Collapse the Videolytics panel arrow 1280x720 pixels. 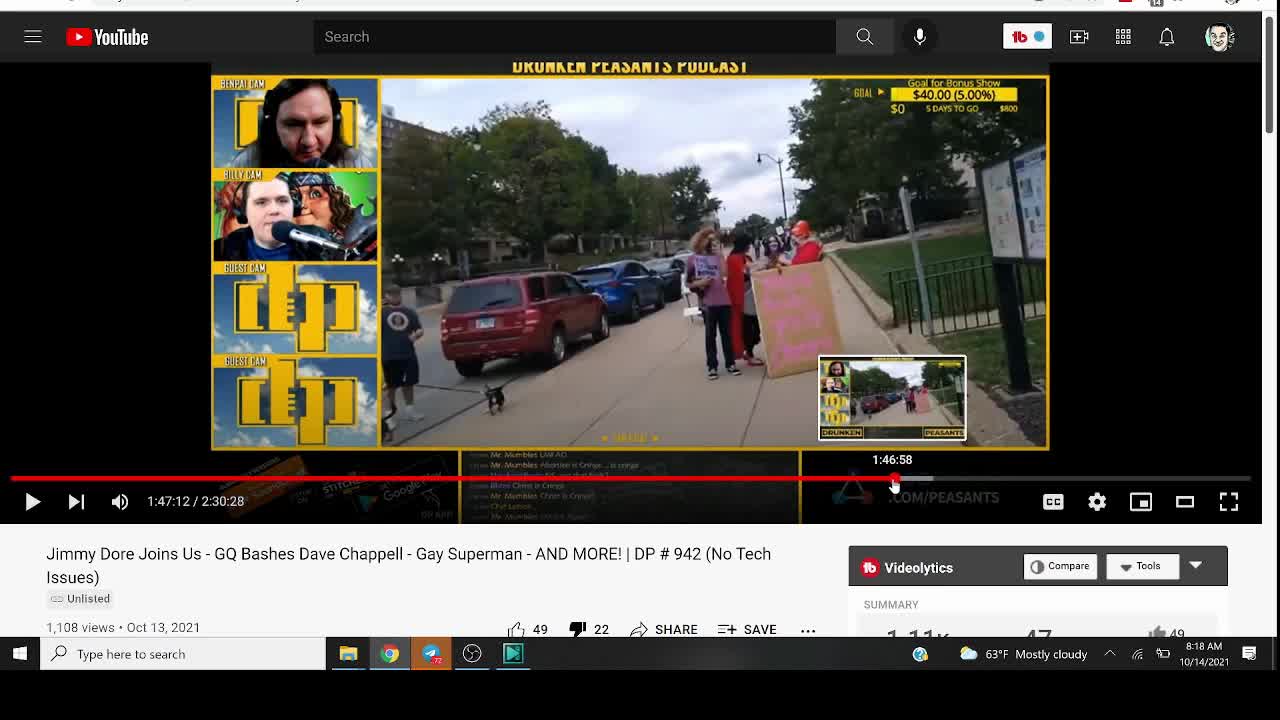1195,566
